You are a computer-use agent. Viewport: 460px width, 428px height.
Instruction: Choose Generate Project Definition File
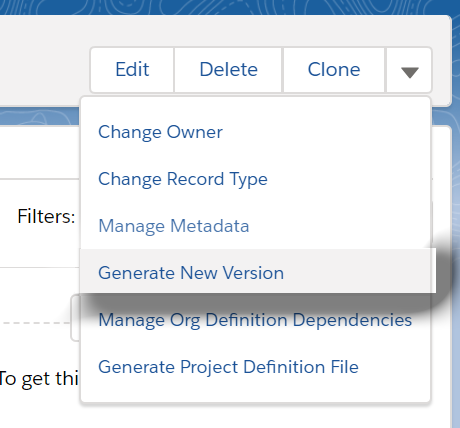tap(228, 367)
